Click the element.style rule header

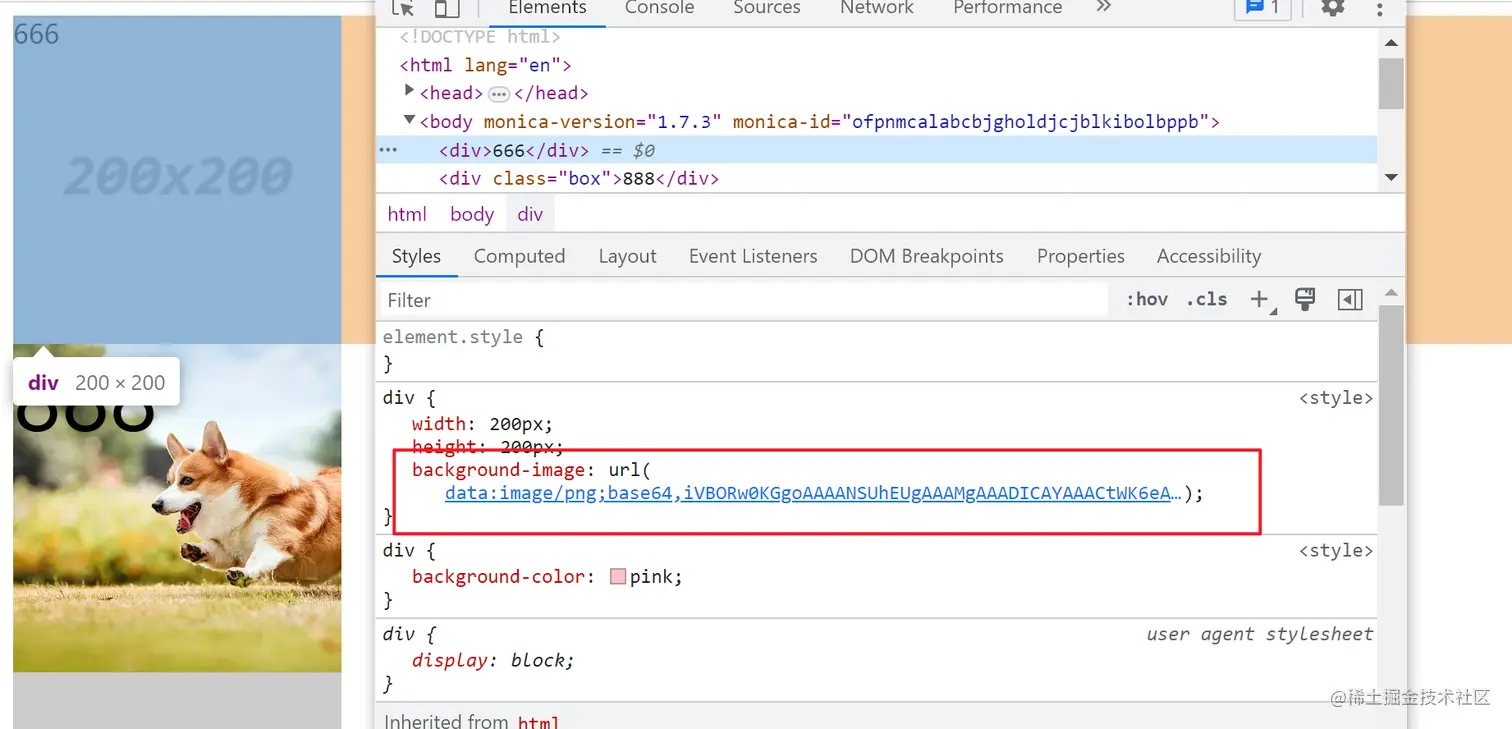pyautogui.click(x=463, y=338)
